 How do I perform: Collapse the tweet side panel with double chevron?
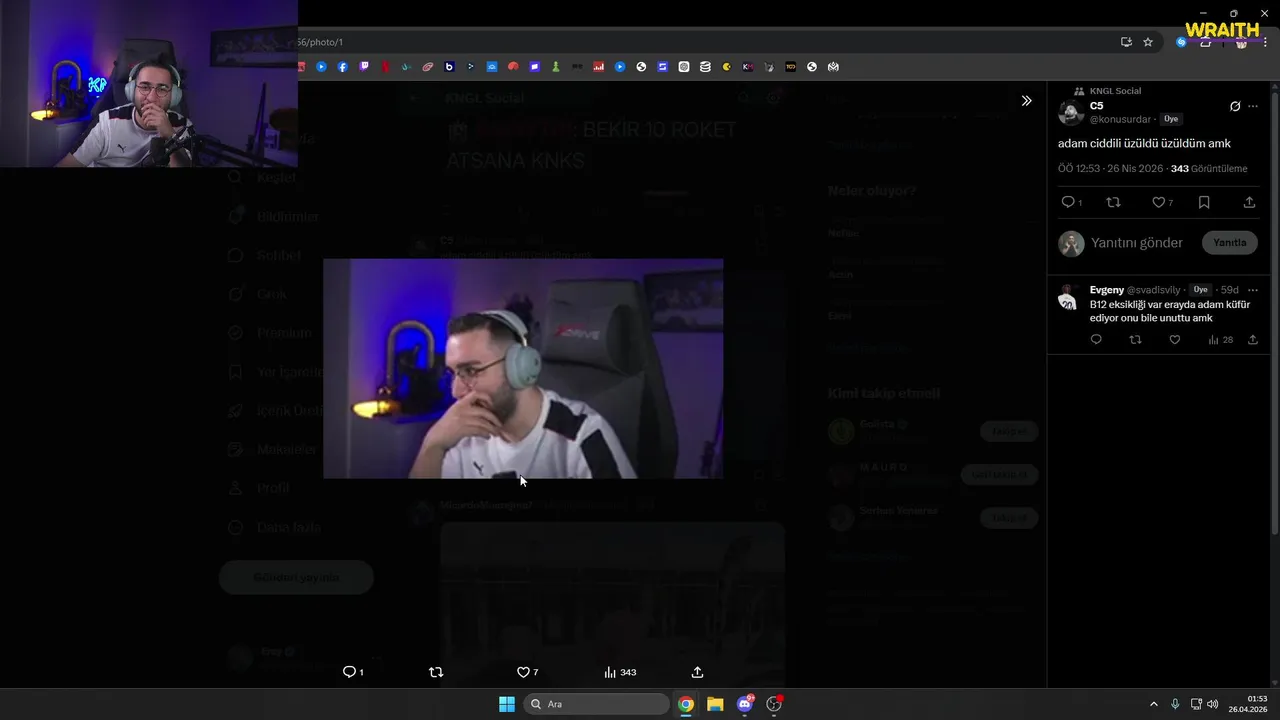[1026, 100]
